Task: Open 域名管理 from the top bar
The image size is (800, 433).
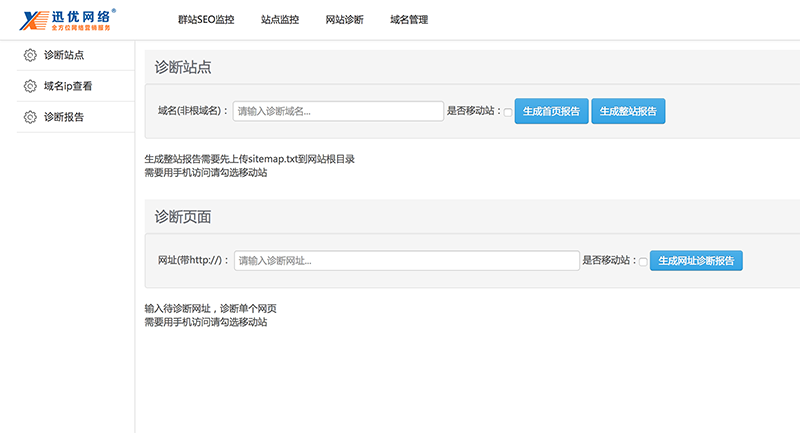Action: coord(409,19)
